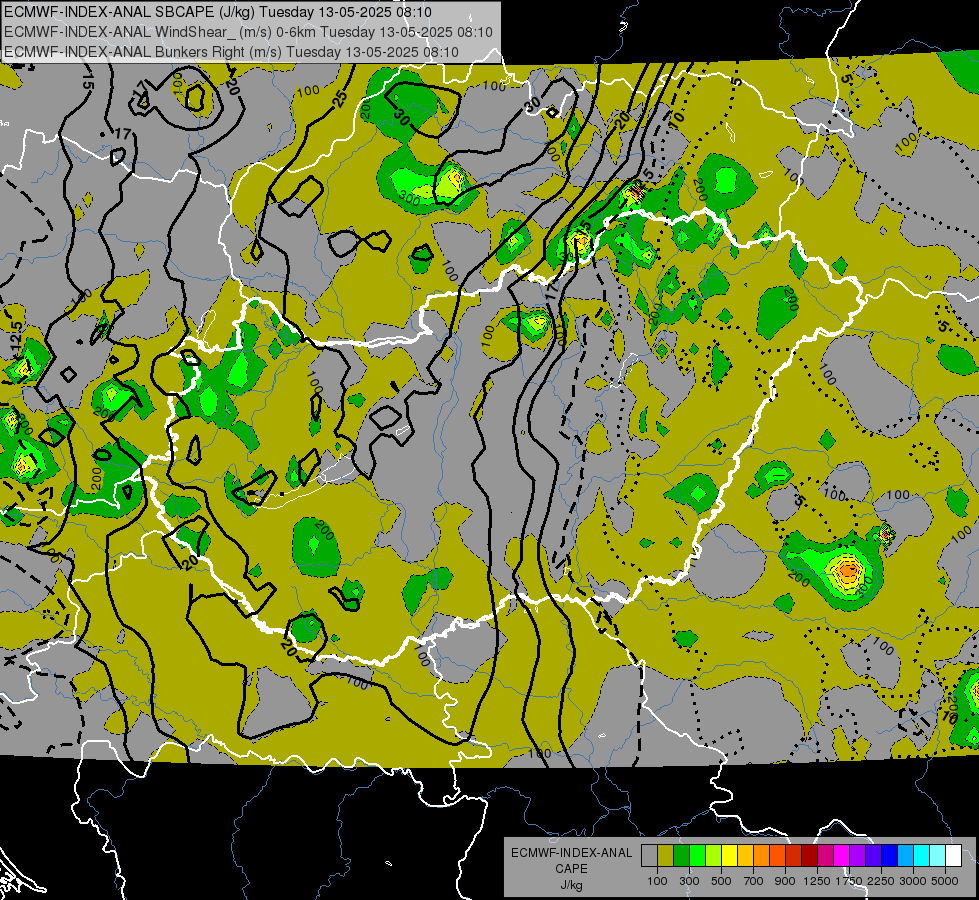Click the gray swatch in CAPE legend
This screenshot has width=979, height=900.
[649, 855]
